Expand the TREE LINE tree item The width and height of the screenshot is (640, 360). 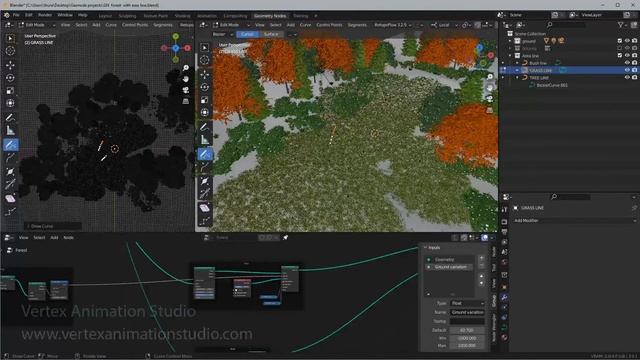[518, 78]
